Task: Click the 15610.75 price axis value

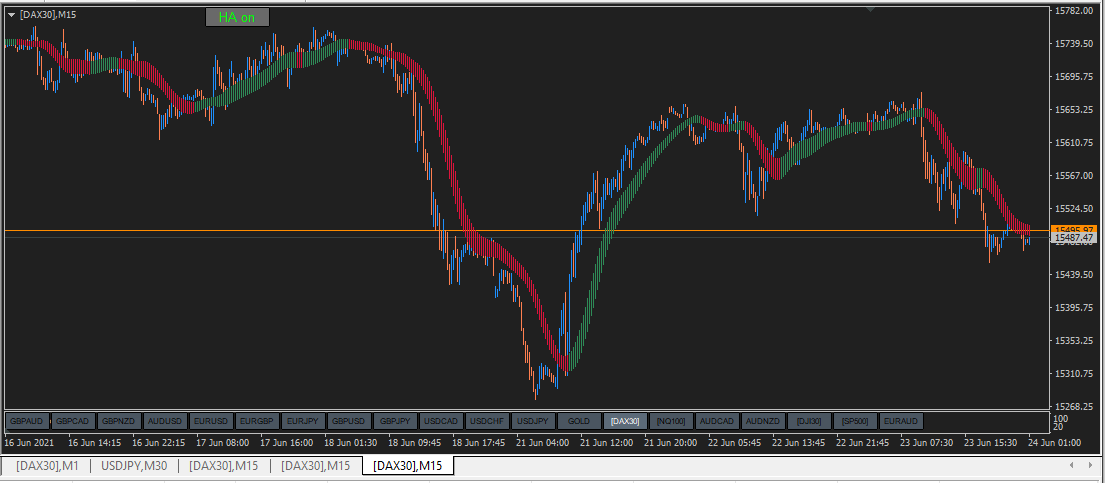Action: pyautogui.click(x=1075, y=142)
